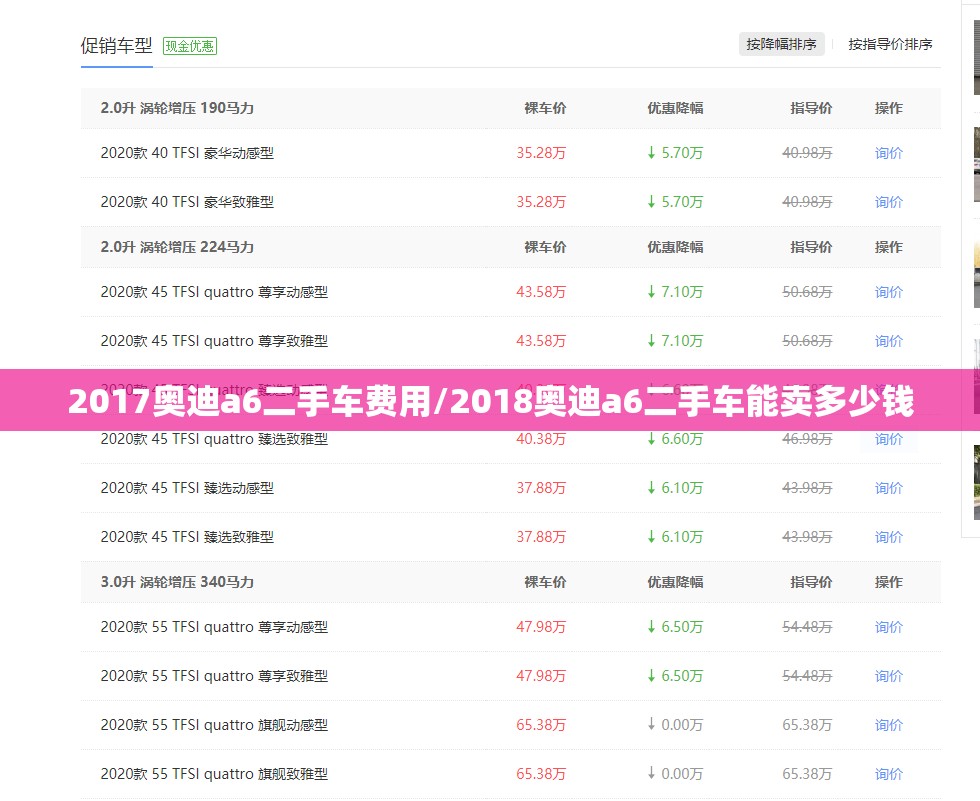Click 5.70万 discount of 豪华致雅型
The image size is (980, 801).
[x=675, y=202]
